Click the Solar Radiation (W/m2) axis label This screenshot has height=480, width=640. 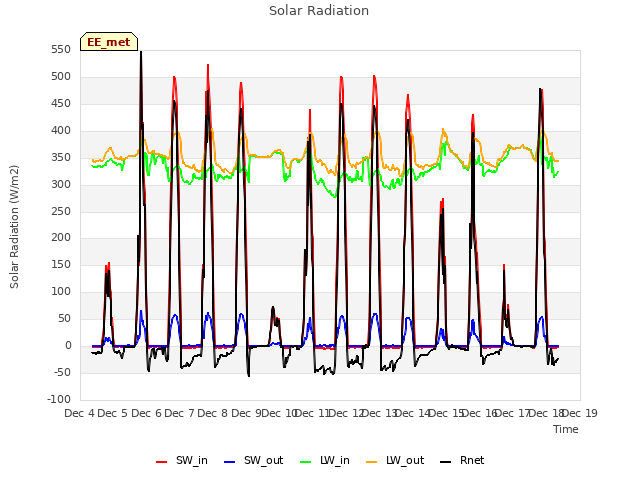14,227
